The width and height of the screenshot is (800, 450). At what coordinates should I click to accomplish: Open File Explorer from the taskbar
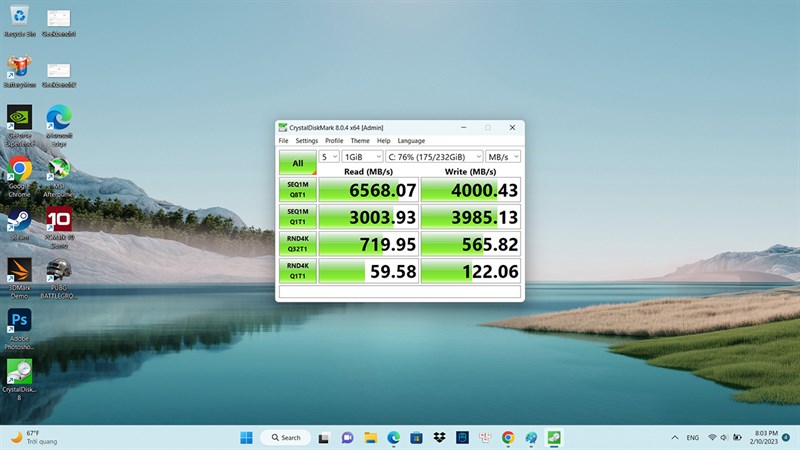tap(370, 437)
